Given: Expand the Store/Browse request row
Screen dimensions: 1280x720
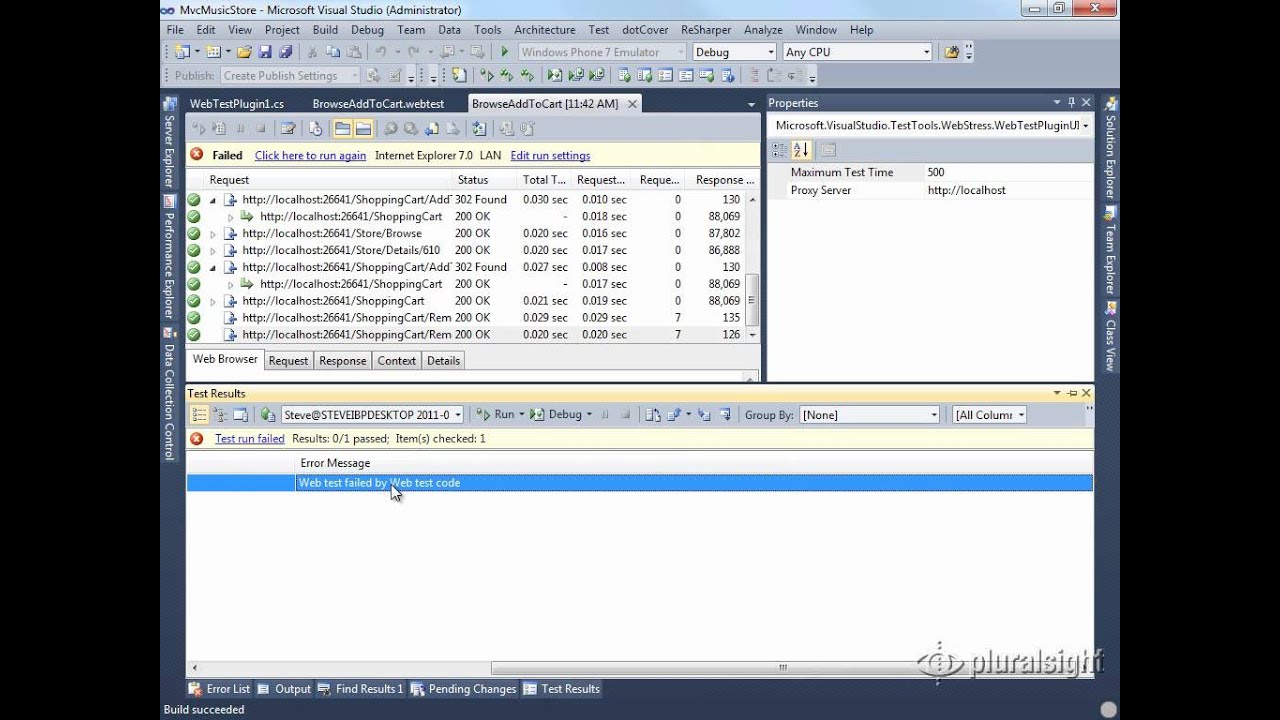Looking at the screenshot, I should point(212,233).
